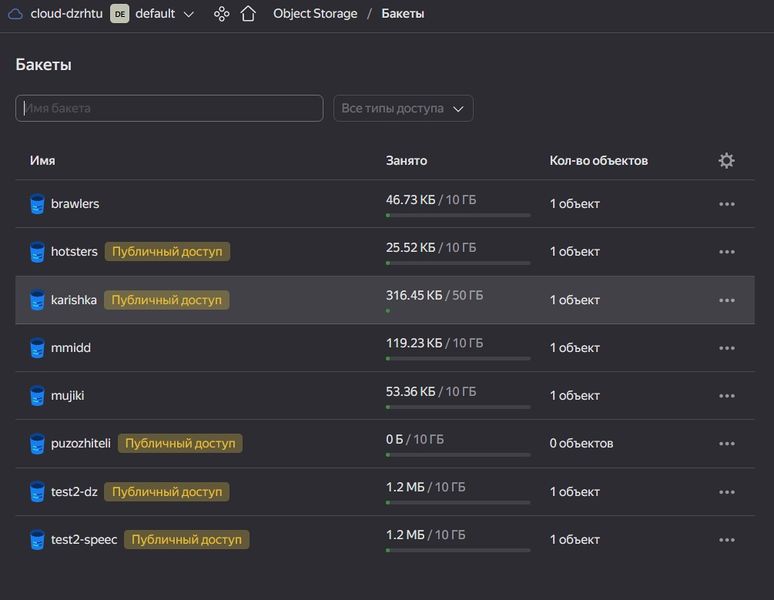Screen dimensions: 774x600
Task: Sort by the 'Занято' column header
Action: point(406,160)
